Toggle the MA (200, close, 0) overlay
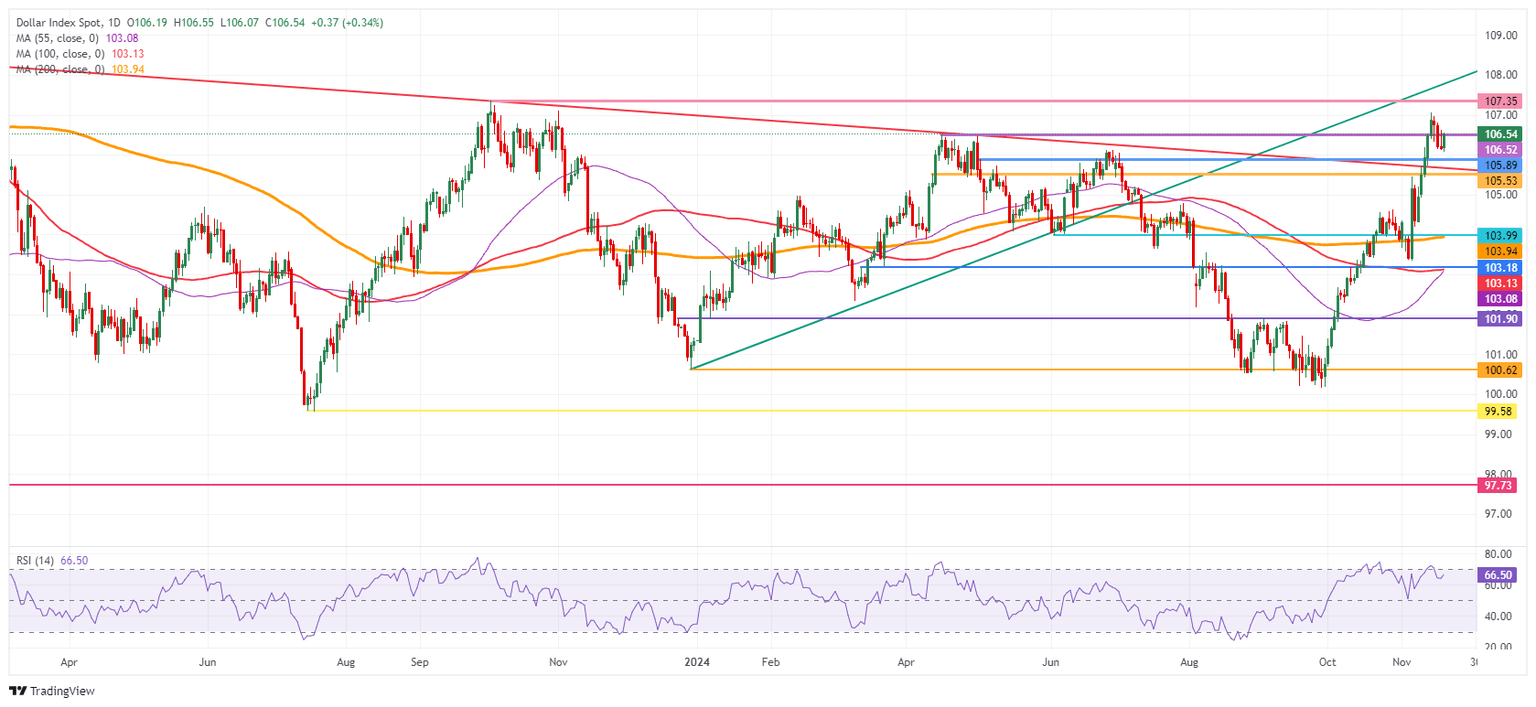 point(63,71)
